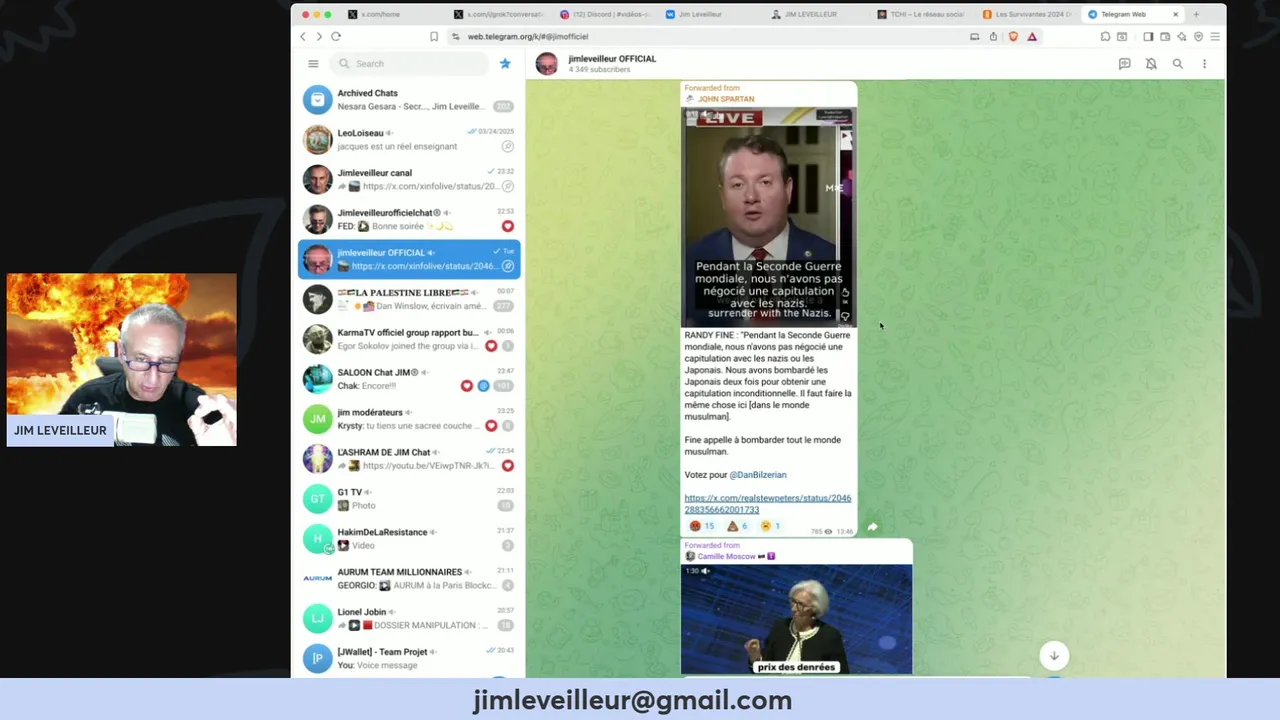Open the [JWallet] - Team Projet chat

[409, 658]
